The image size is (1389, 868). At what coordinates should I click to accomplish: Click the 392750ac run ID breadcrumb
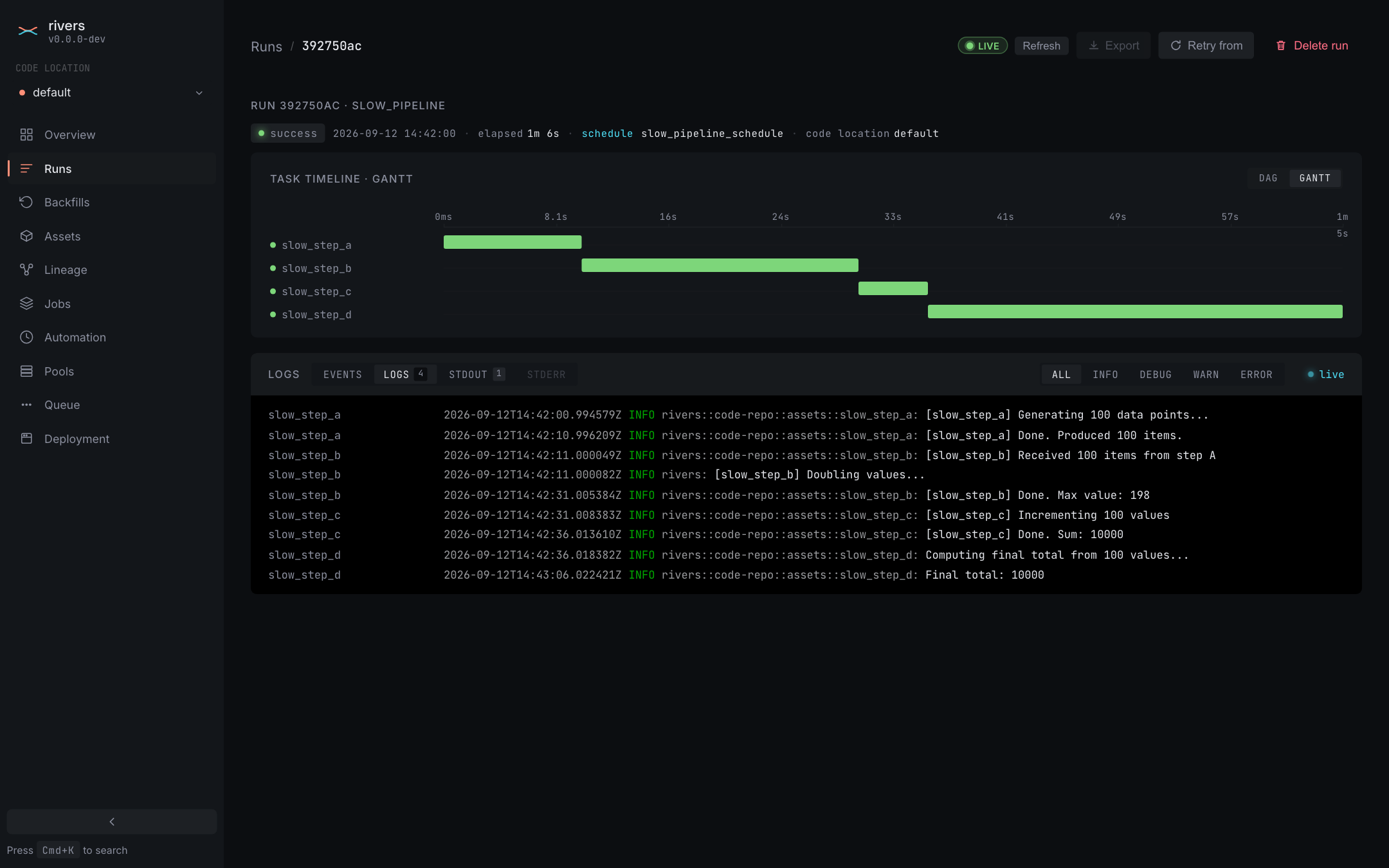(332, 46)
